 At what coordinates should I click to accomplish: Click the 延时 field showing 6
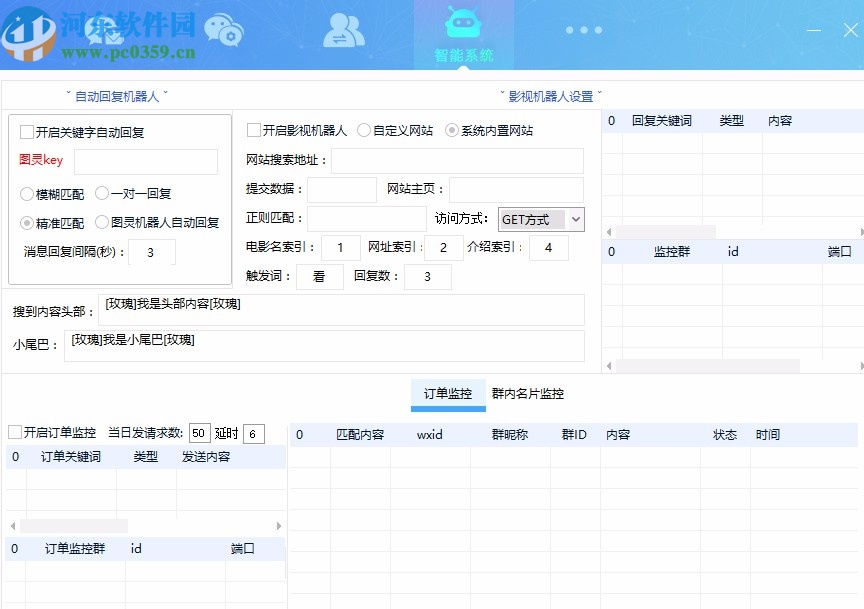pos(254,433)
